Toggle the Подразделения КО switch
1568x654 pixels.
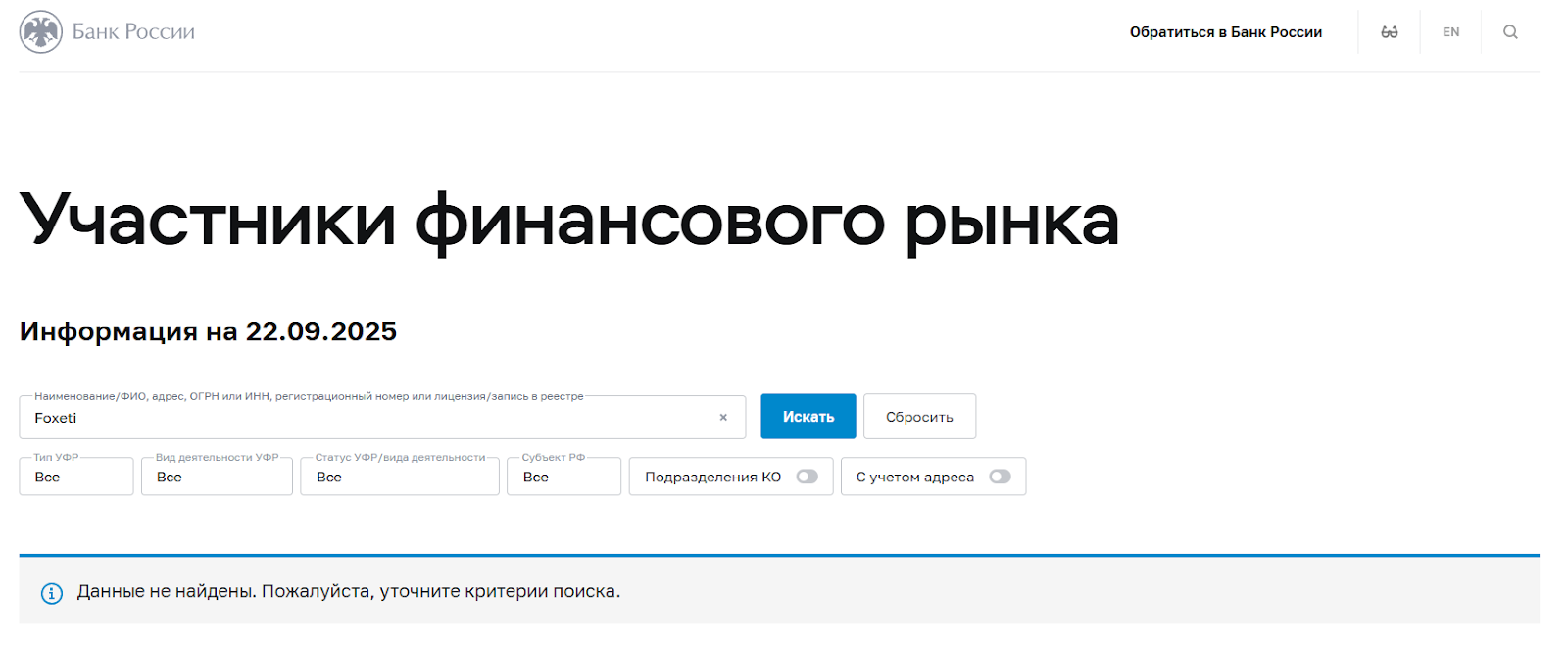point(807,477)
